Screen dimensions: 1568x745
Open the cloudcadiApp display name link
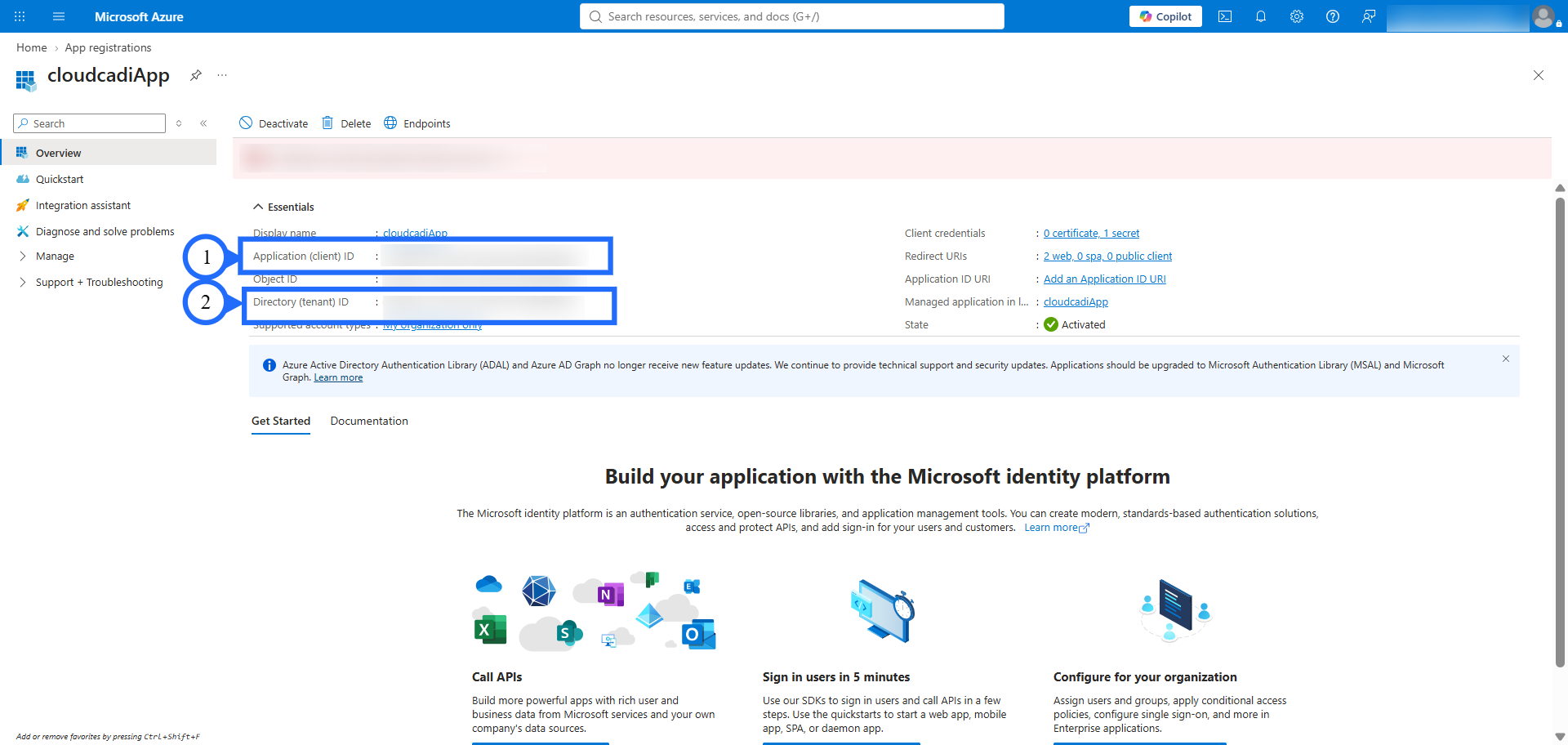[x=415, y=234]
